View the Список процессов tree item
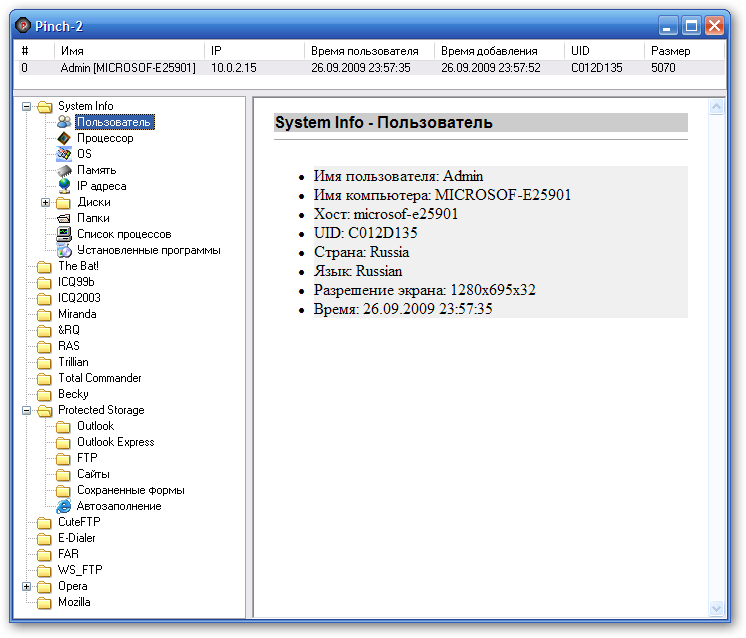Screen dimensions: 746x638 coord(124,234)
